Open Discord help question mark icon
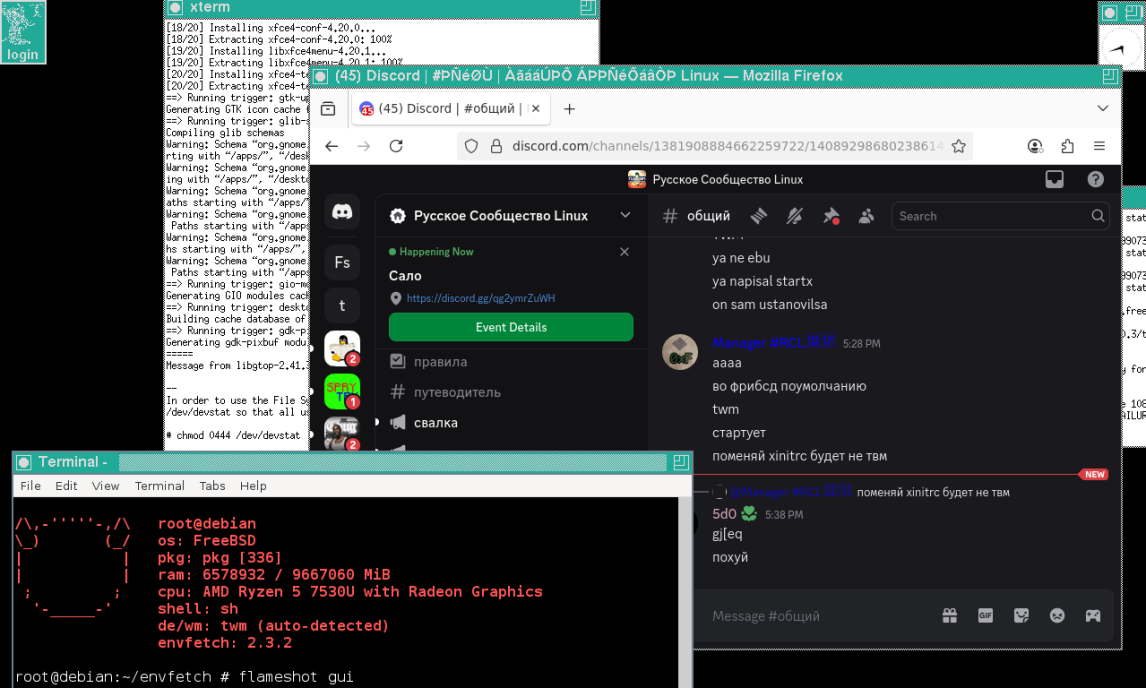1146x688 pixels. [x=1095, y=179]
